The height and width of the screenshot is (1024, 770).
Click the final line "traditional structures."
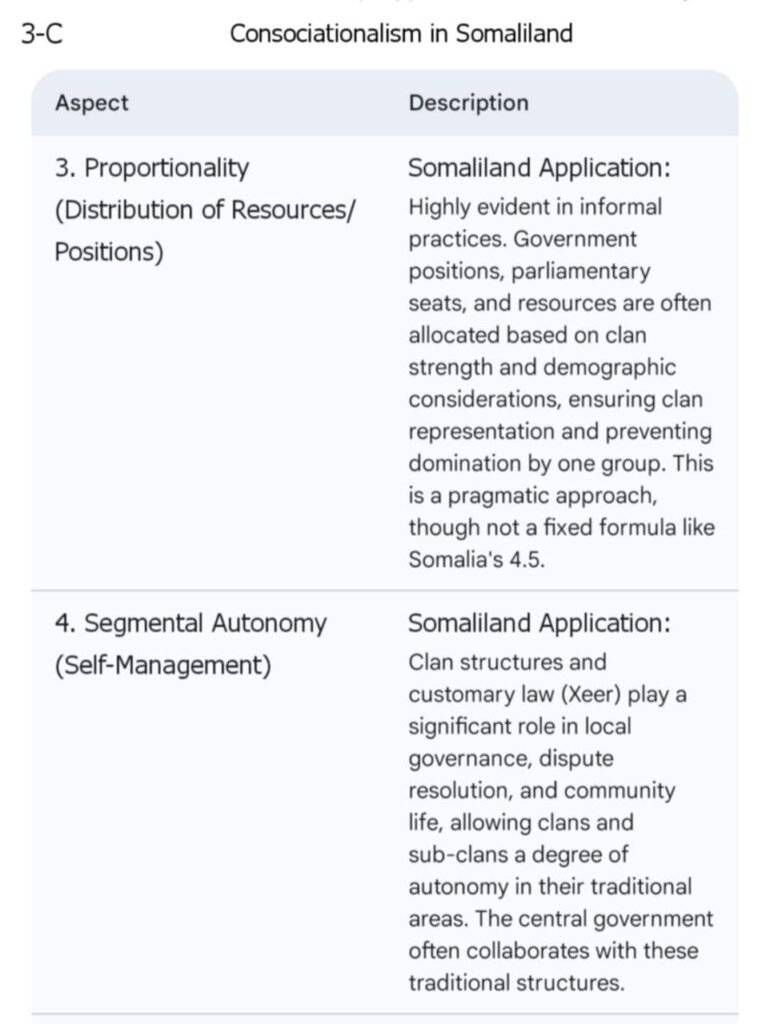[x=516, y=982]
